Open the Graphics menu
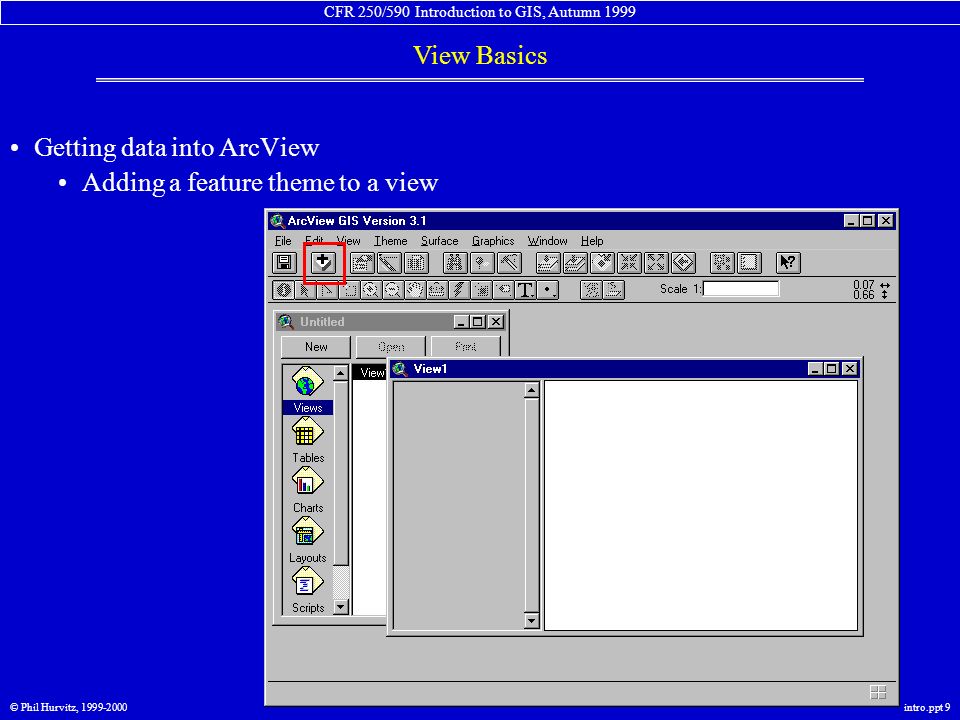Image resolution: width=960 pixels, height=720 pixels. point(493,241)
